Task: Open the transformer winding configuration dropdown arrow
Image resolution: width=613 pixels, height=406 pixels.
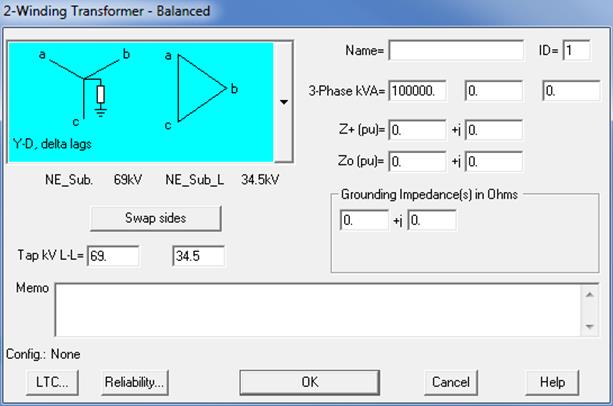Action: point(284,102)
